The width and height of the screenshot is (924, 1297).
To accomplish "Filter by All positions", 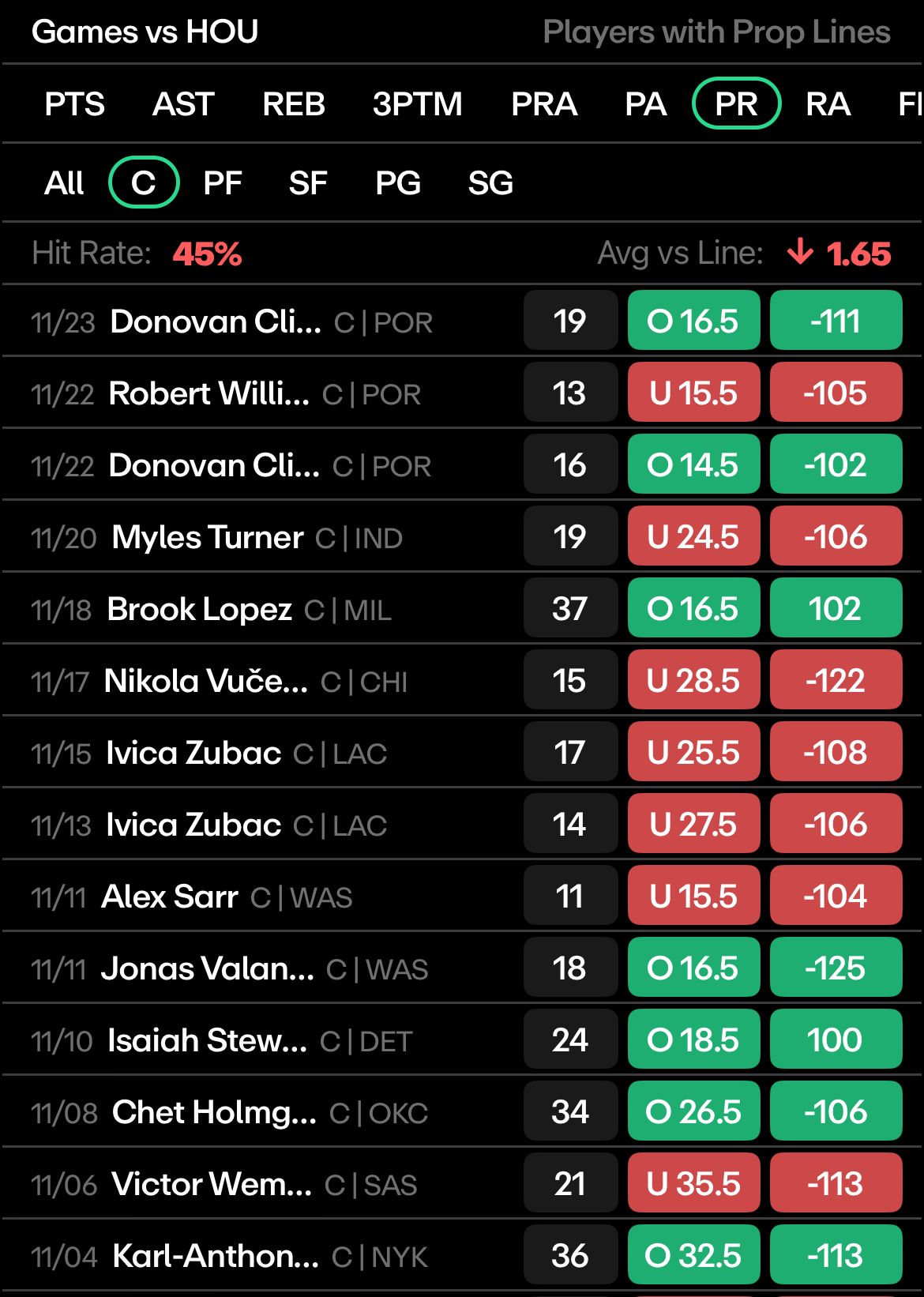I will pyautogui.click(x=64, y=183).
